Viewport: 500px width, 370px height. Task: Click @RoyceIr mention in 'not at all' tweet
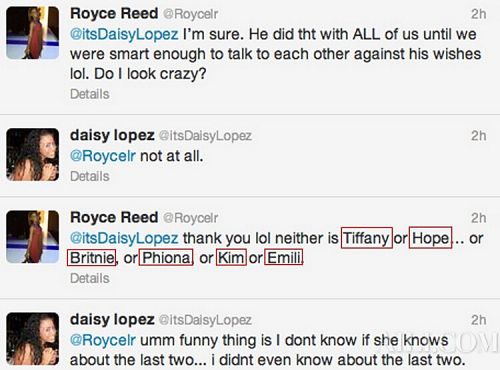click(103, 156)
